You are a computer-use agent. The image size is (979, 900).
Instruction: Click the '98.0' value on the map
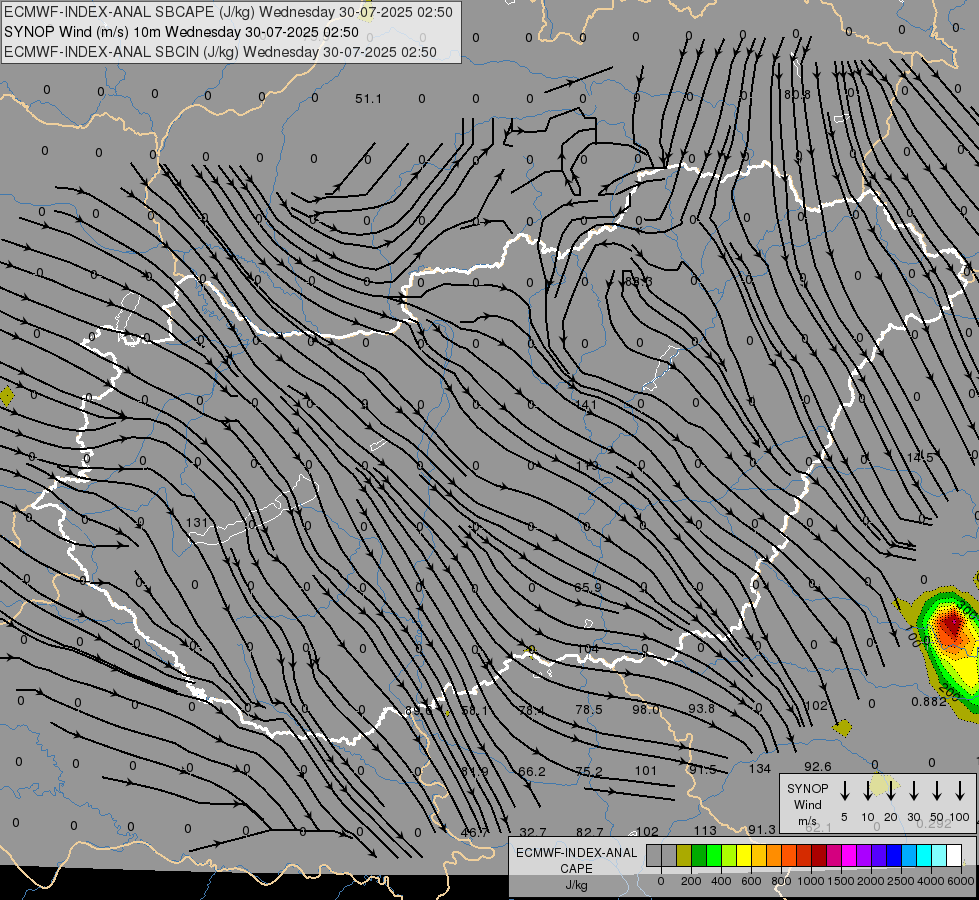tap(646, 710)
